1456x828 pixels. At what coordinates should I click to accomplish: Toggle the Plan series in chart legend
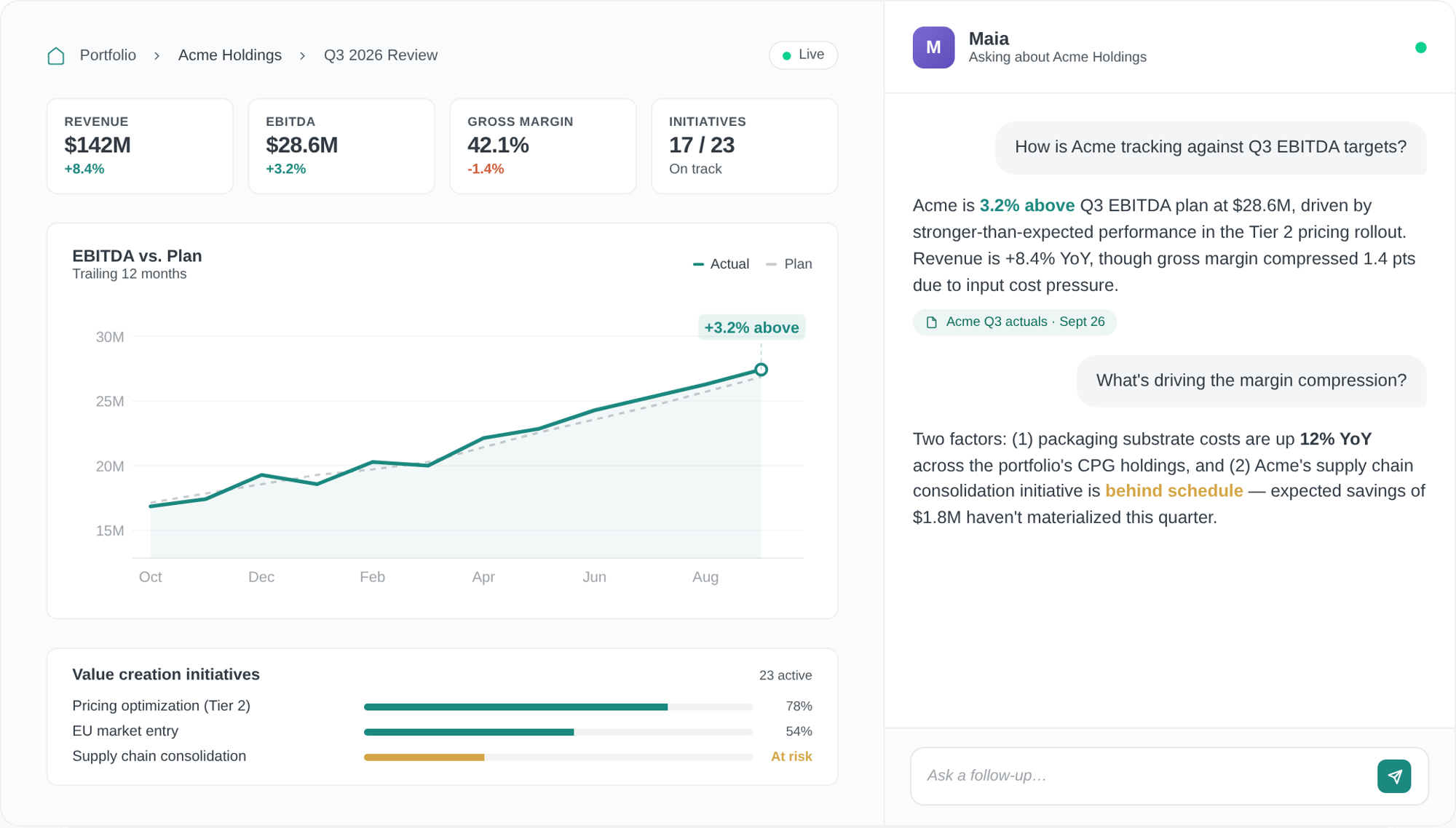[x=790, y=264]
